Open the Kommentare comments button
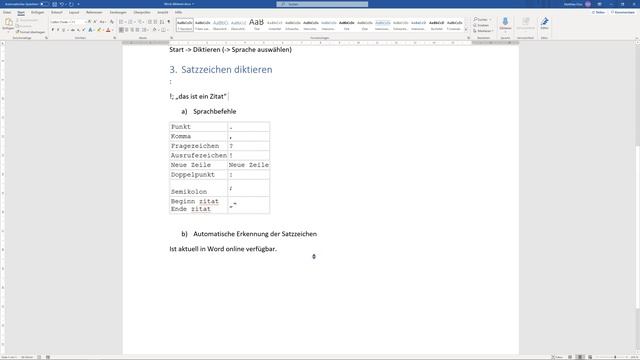640x360 pixels. pyautogui.click(x=623, y=12)
